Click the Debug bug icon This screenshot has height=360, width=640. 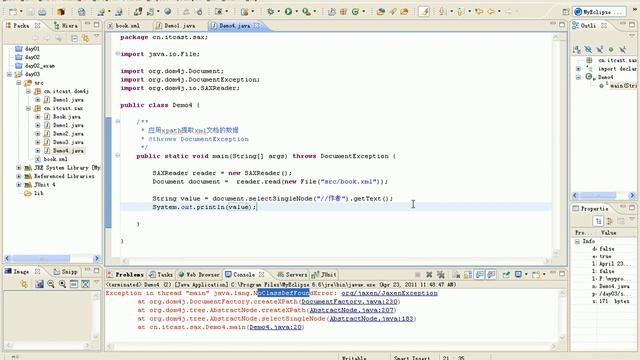270,12
